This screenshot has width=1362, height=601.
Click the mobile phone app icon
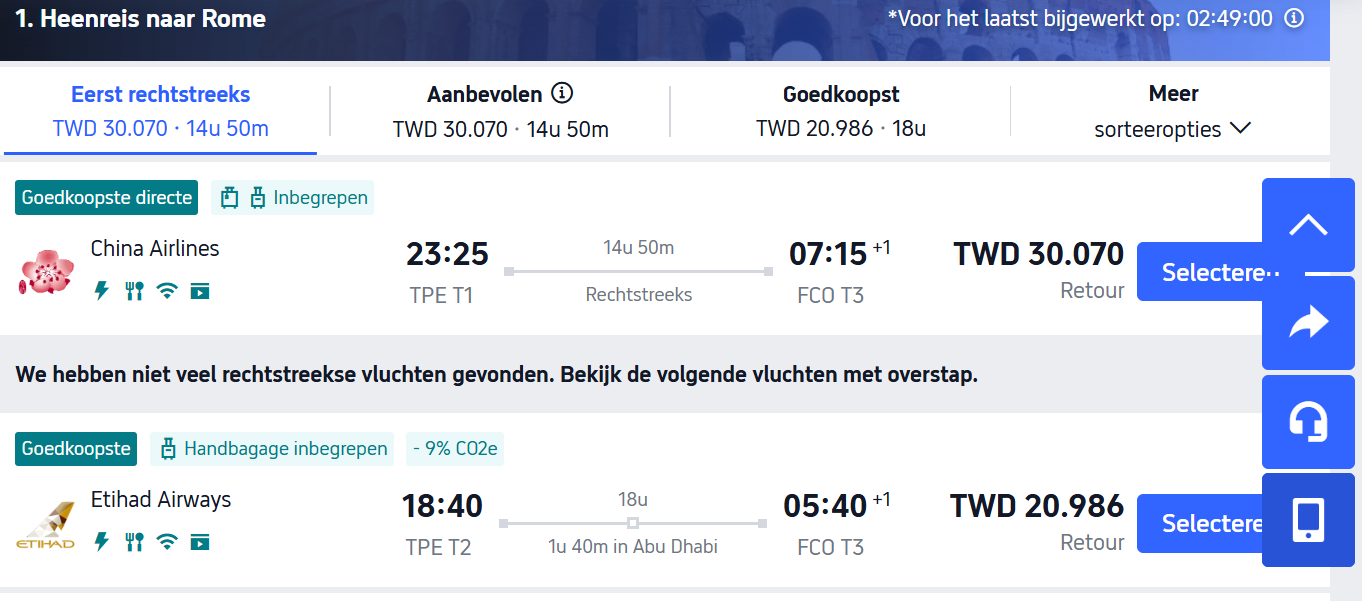[x=1308, y=520]
